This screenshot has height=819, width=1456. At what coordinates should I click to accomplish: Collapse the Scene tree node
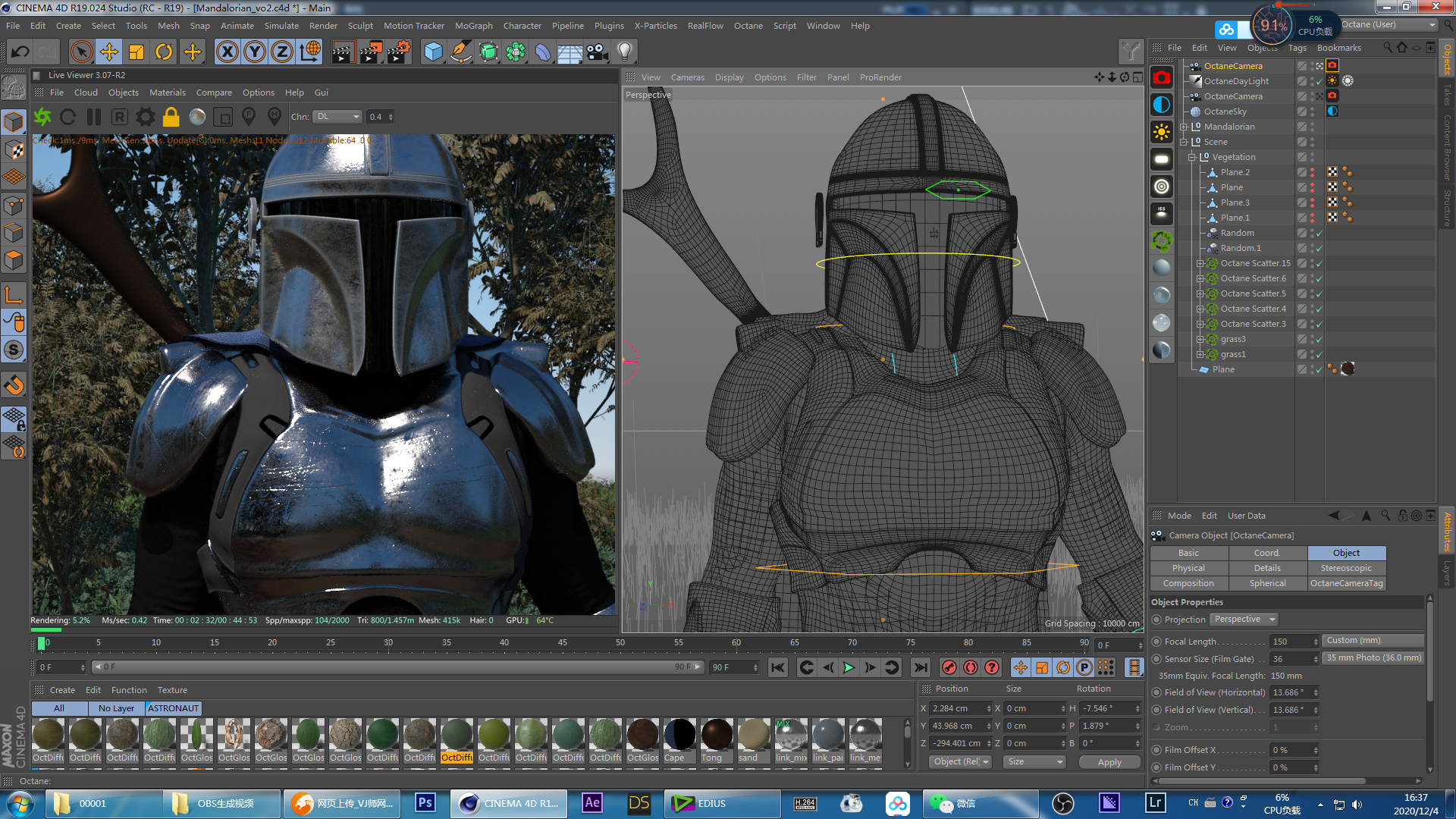1183,142
